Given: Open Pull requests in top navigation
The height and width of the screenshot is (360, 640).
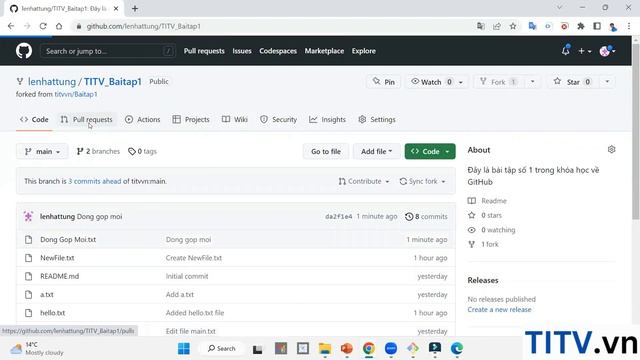Looking at the screenshot, I should coord(204,51).
